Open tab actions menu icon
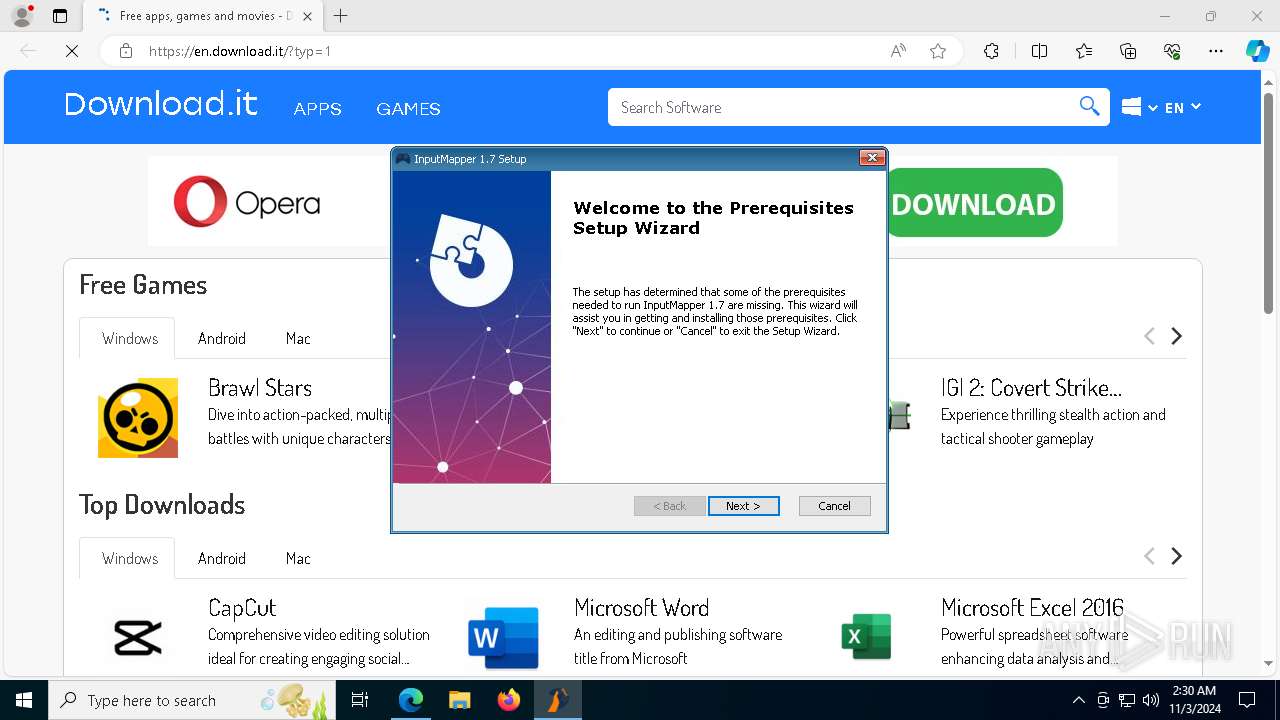 60,16
